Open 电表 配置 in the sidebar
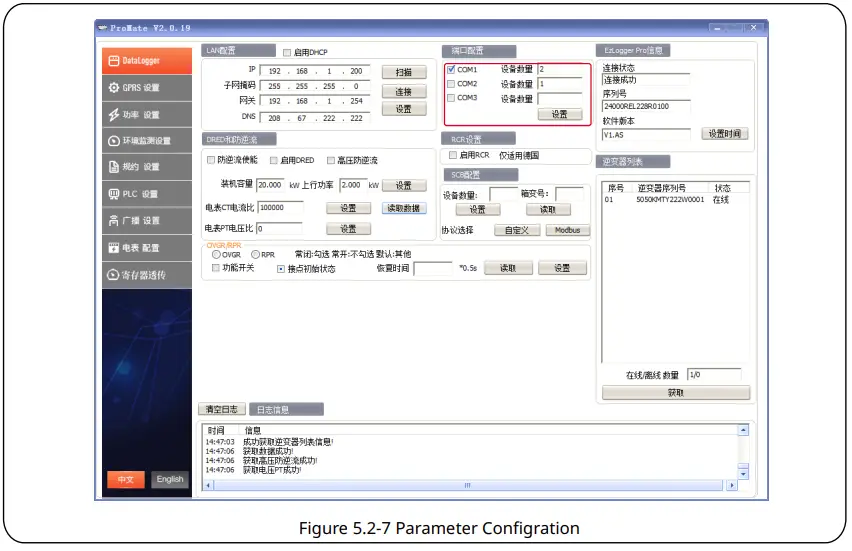Image resolution: width=852 pixels, height=551 pixels. 147,248
